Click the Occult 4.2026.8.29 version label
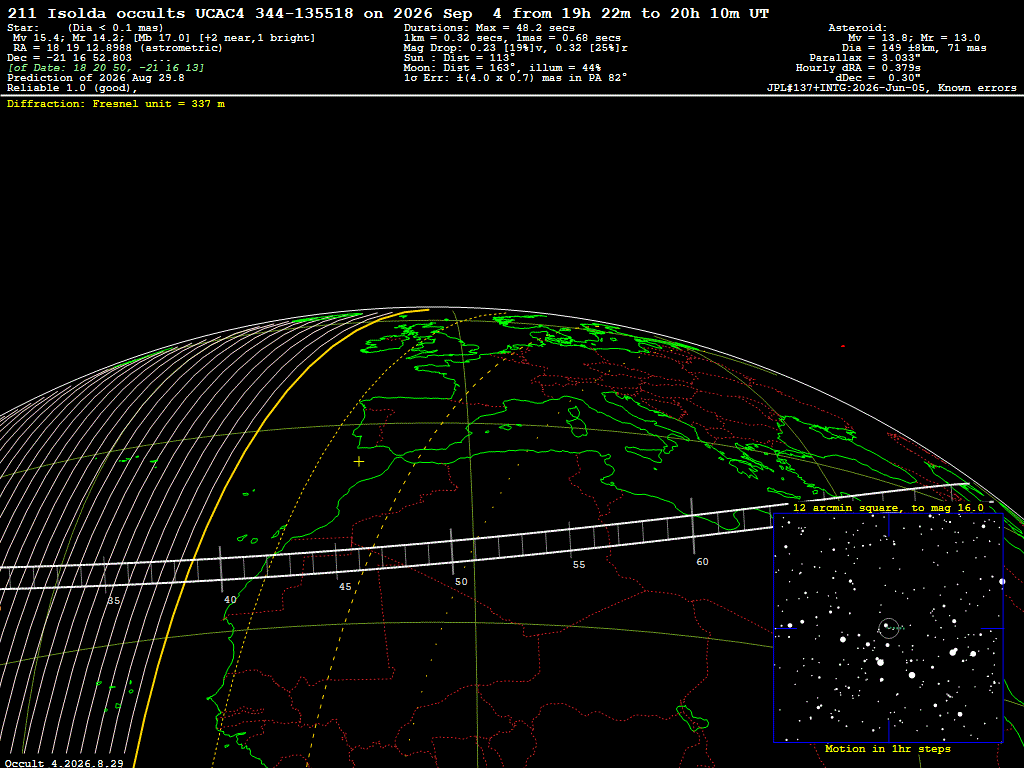The image size is (1024, 768). point(64,763)
